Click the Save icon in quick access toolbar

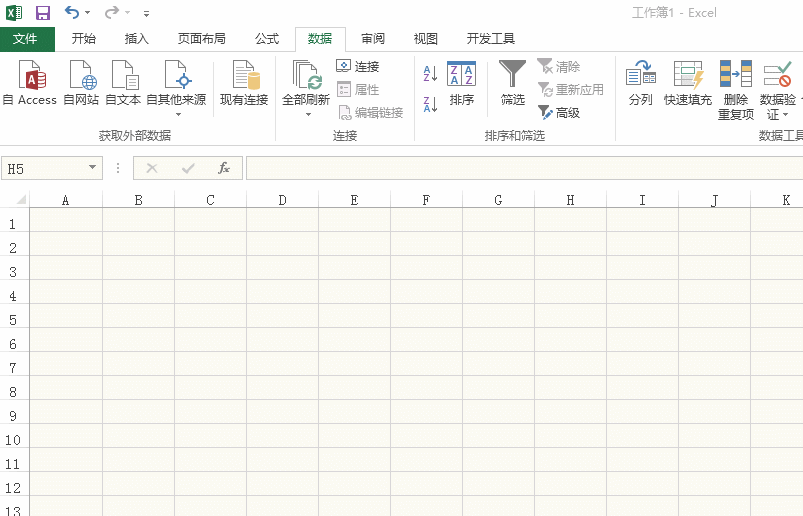point(43,13)
